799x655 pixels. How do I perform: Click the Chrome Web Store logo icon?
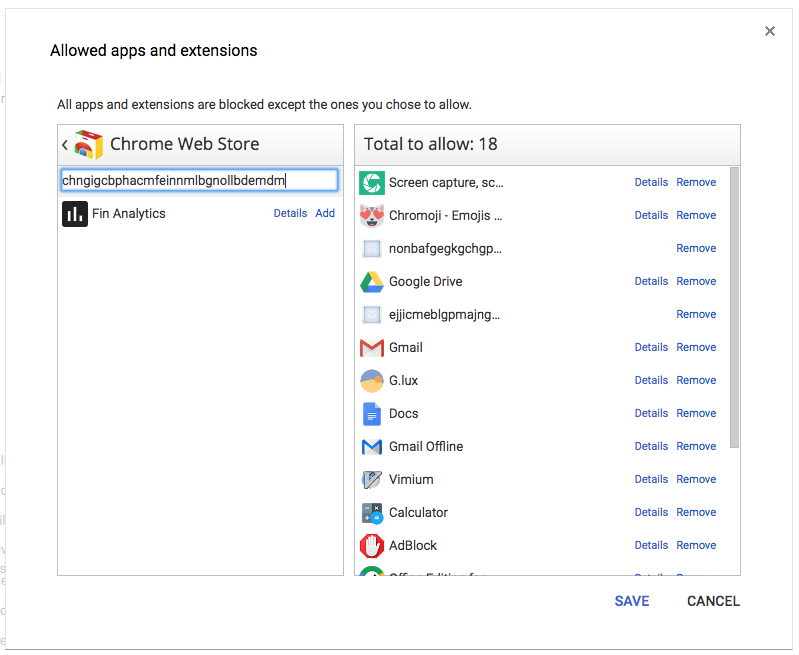tap(89, 145)
